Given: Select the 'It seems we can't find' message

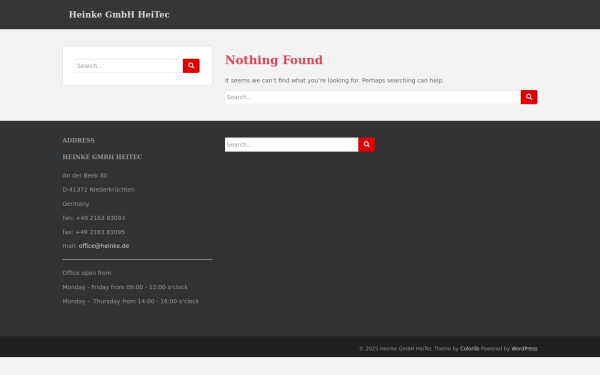Looking at the screenshot, I should [x=334, y=80].
